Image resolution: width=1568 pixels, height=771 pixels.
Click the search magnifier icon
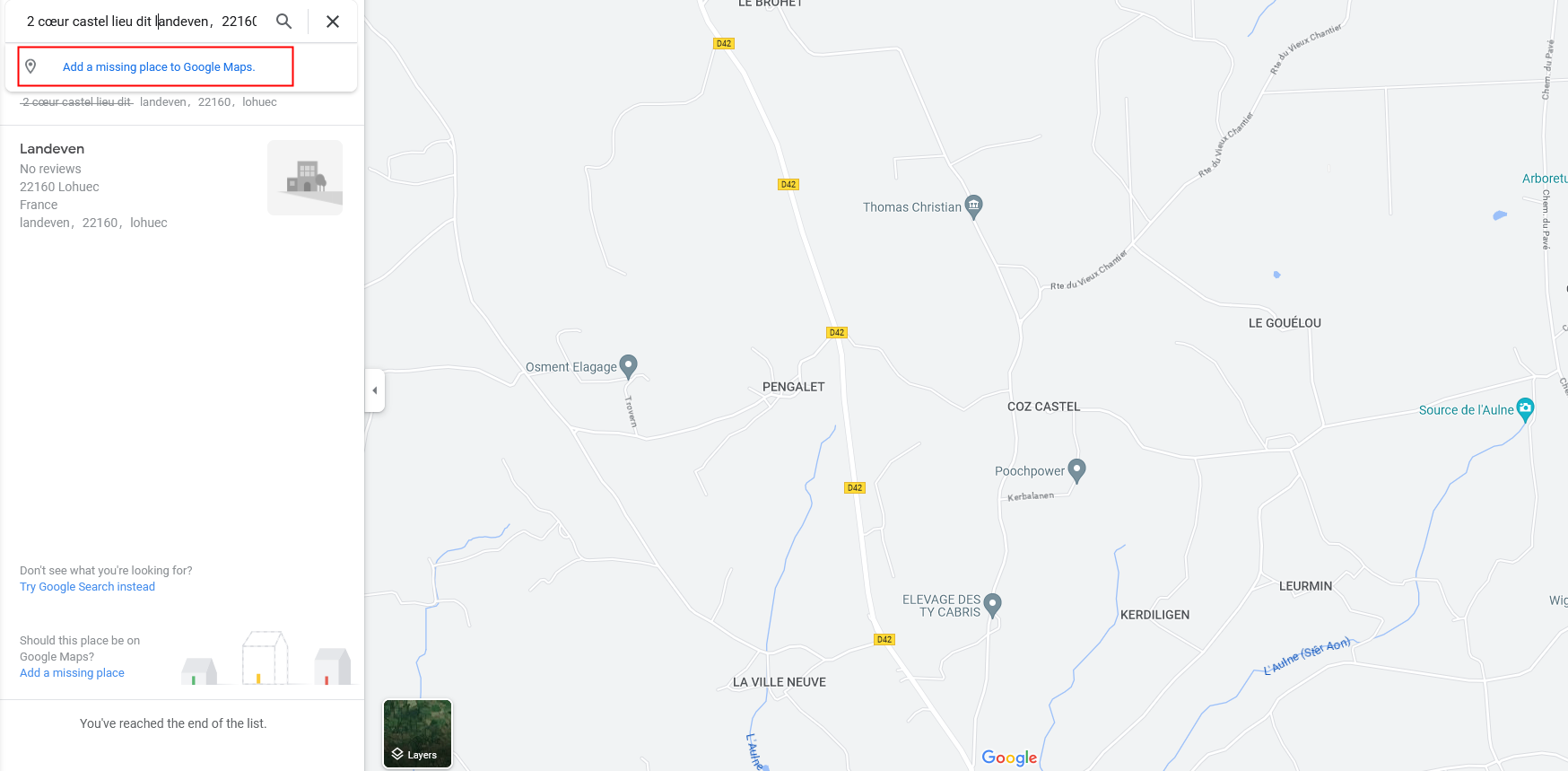[283, 22]
